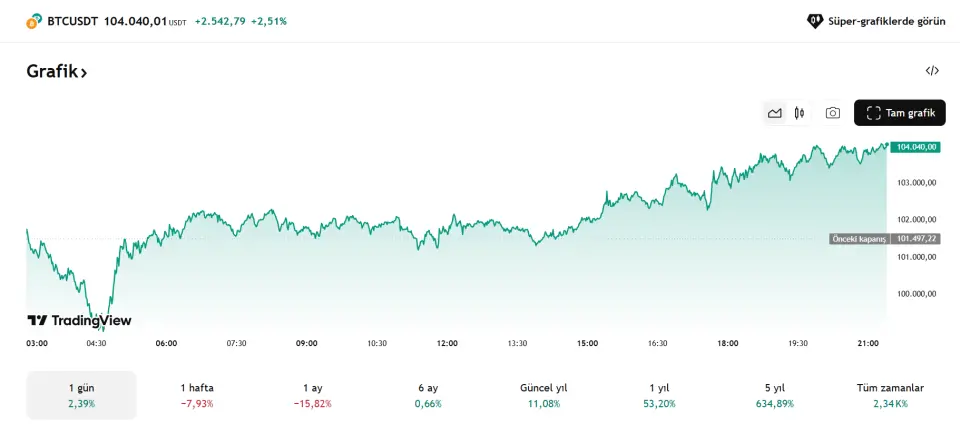The image size is (960, 433).
Task: Select the Tüm zamanlar time range
Action: point(890,395)
